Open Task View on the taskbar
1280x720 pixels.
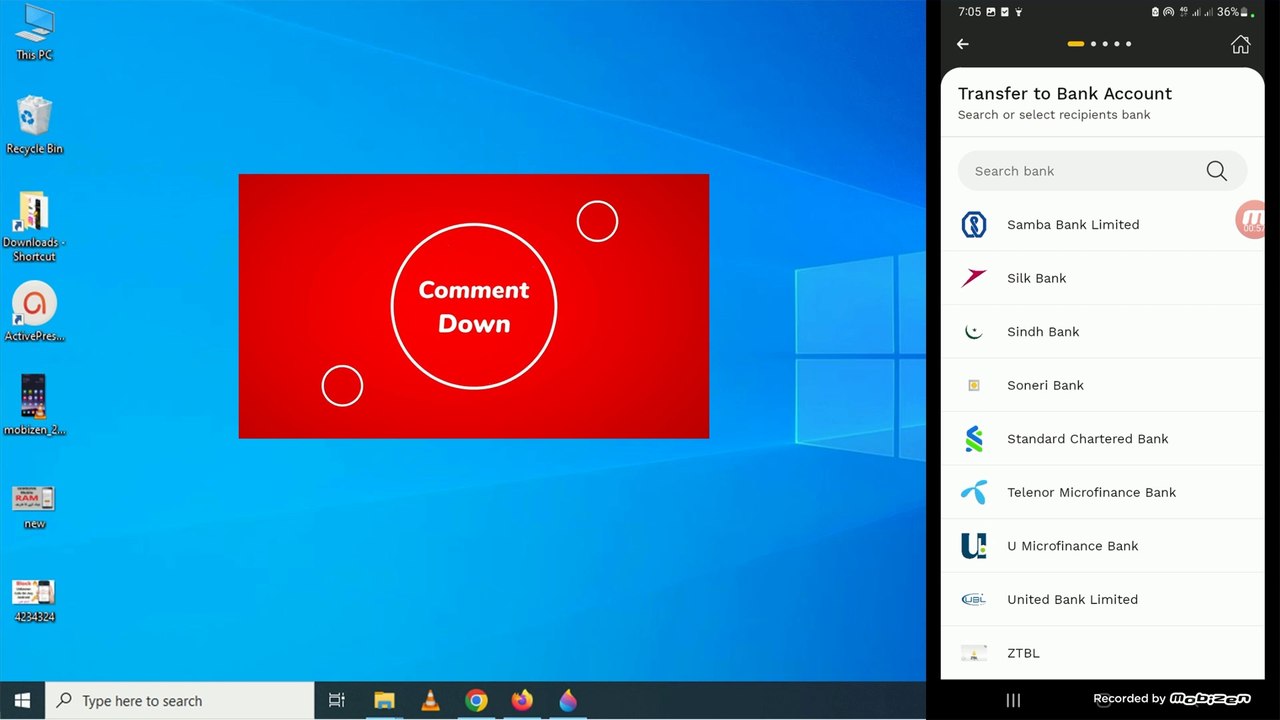pos(337,700)
